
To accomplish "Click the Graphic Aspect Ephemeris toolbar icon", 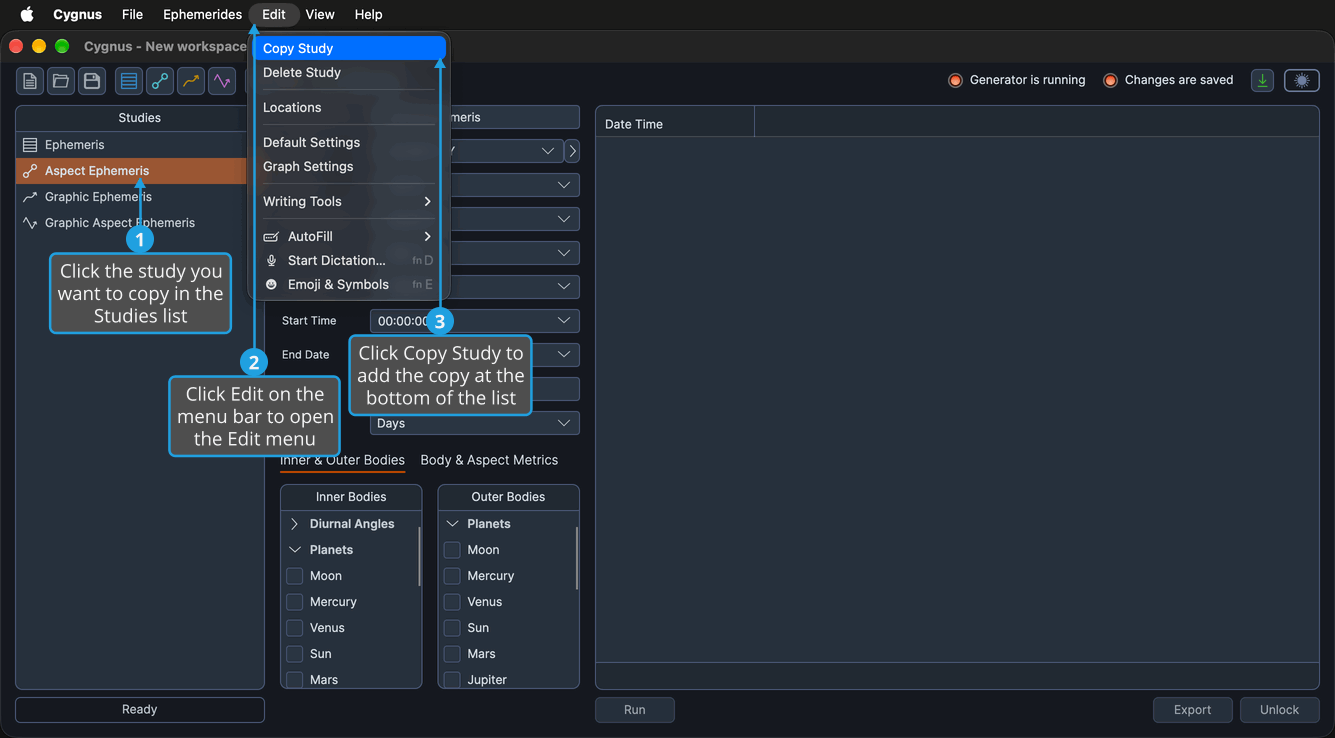I will [x=221, y=81].
